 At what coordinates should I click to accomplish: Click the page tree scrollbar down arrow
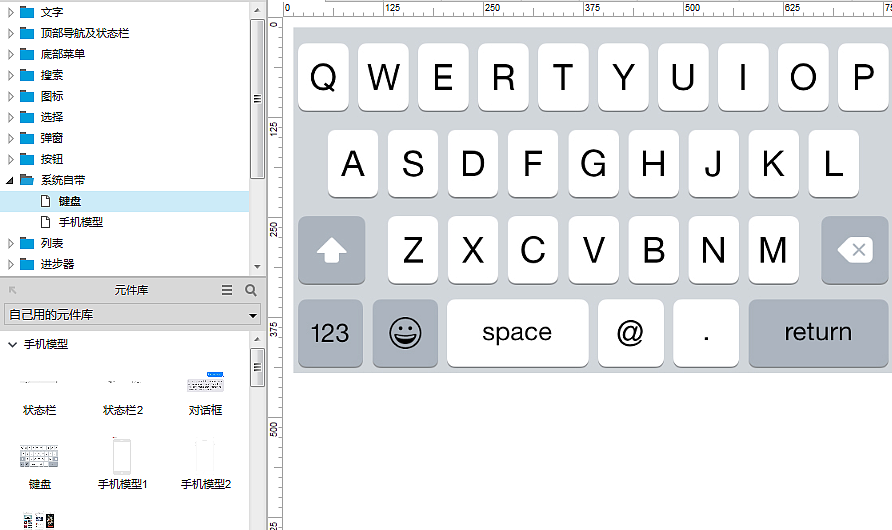(257, 267)
